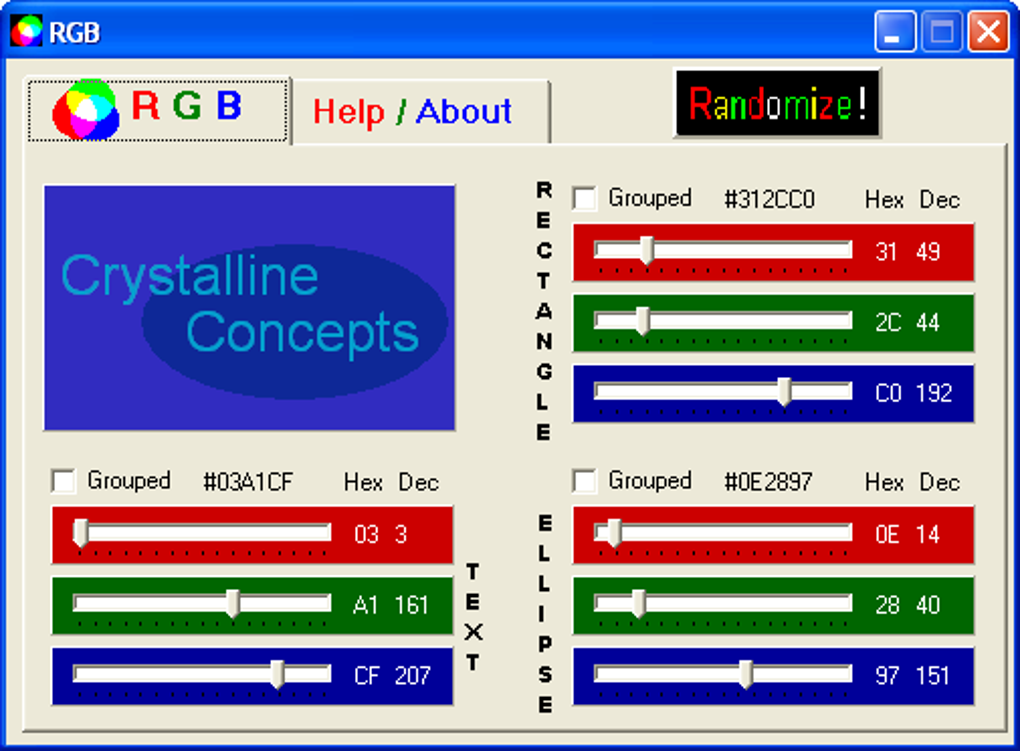Viewport: 1020px width, 751px height.
Task: Click the red slider thumb under Rectangle
Action: pyautogui.click(x=646, y=251)
